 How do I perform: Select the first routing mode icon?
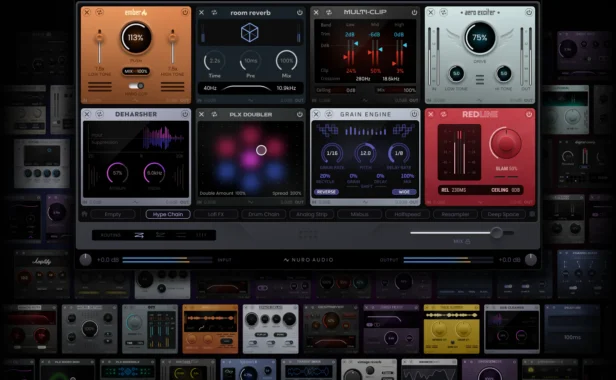pos(139,235)
